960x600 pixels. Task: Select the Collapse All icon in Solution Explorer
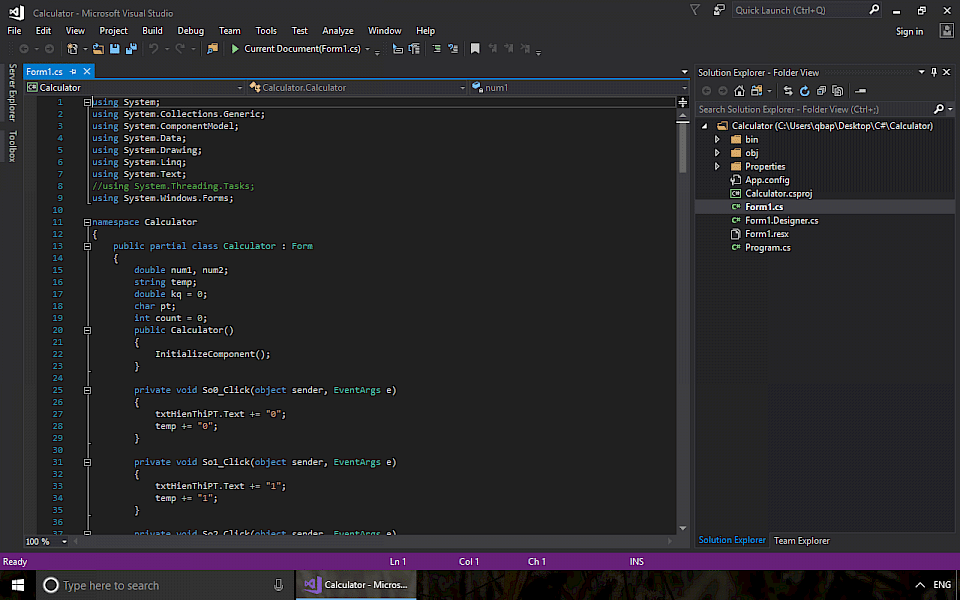click(x=822, y=93)
